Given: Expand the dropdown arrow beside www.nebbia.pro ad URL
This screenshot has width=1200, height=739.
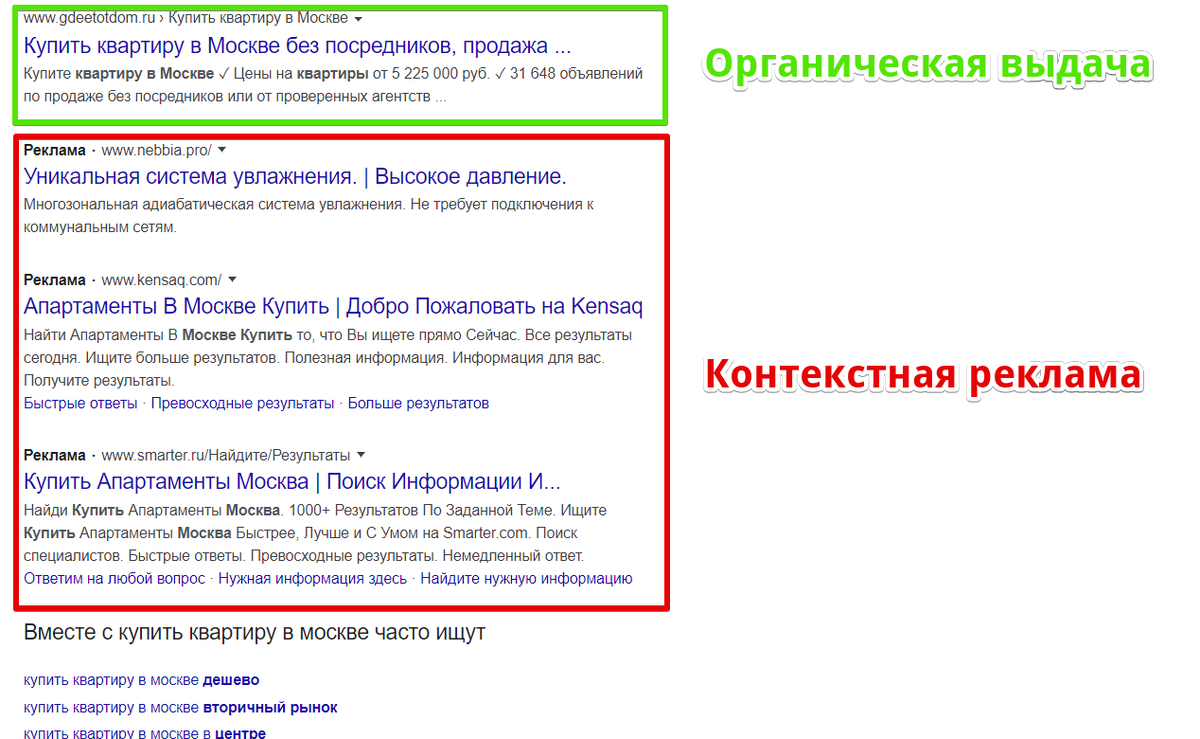Looking at the screenshot, I should [x=221, y=150].
